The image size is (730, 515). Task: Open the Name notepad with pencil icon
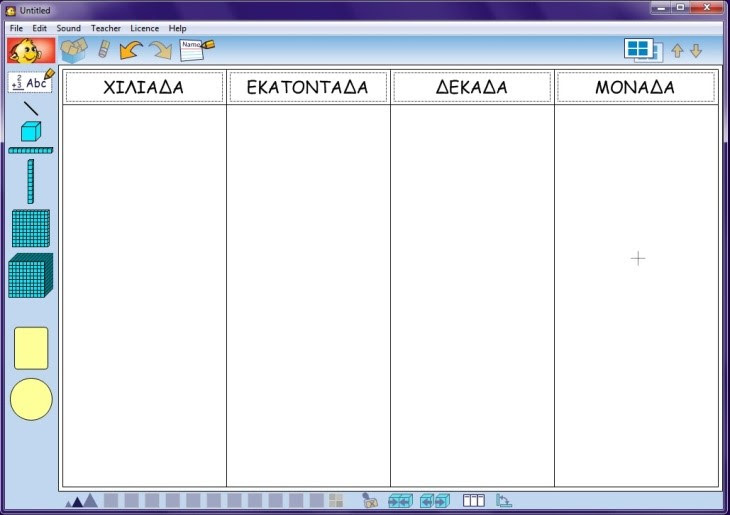[197, 50]
